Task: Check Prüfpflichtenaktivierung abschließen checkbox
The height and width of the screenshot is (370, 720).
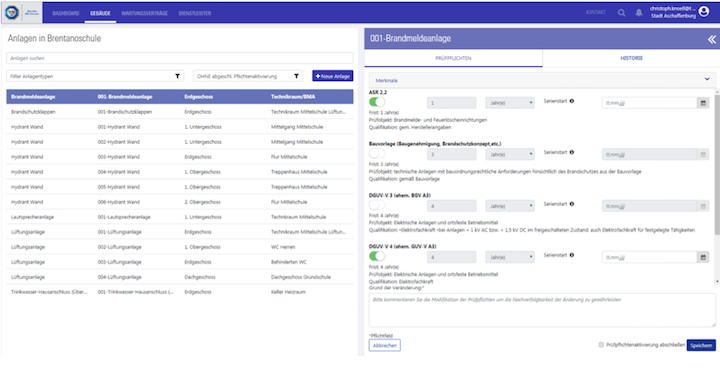Action: point(601,345)
